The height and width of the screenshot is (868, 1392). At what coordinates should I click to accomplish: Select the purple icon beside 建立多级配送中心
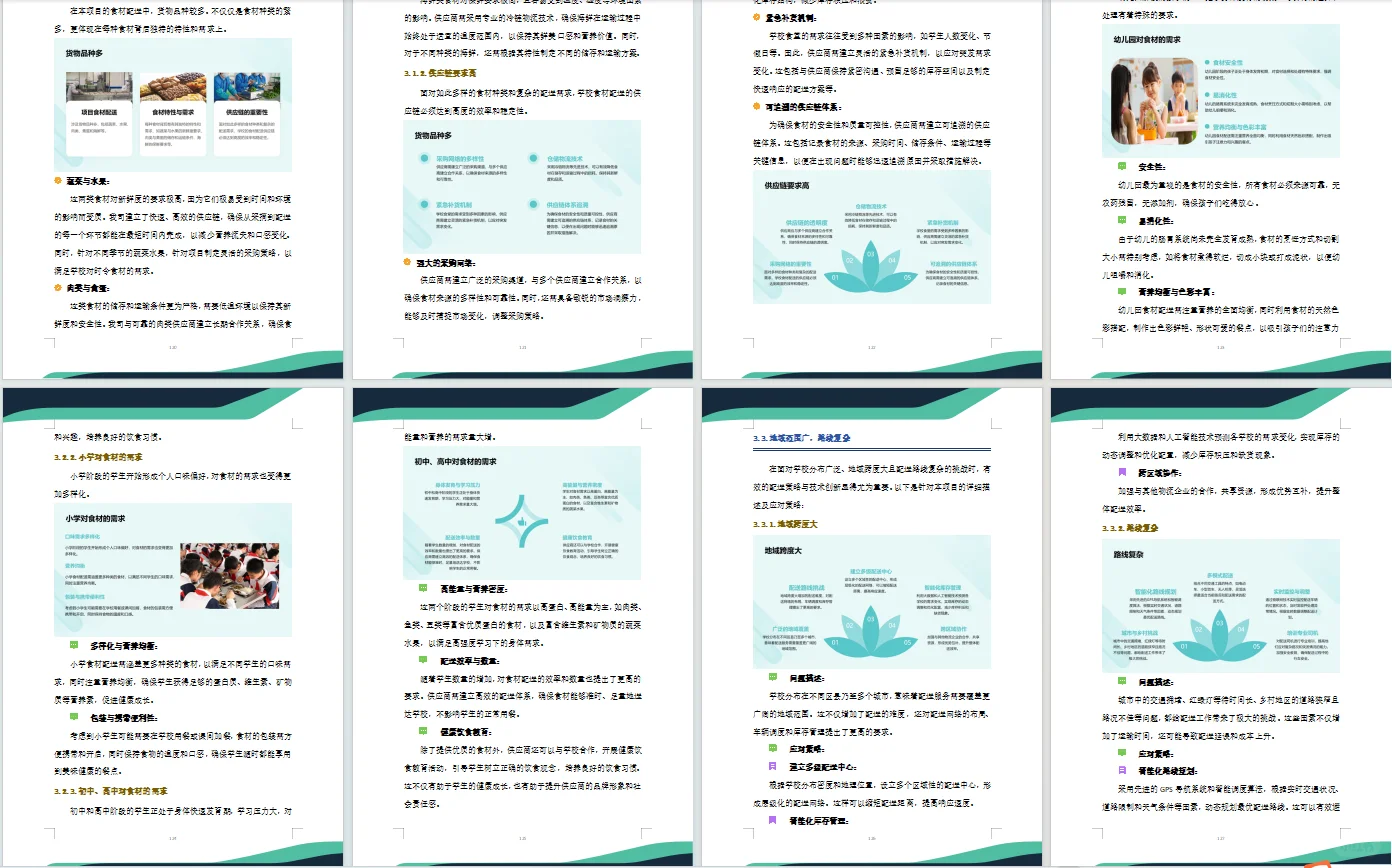tap(772, 765)
